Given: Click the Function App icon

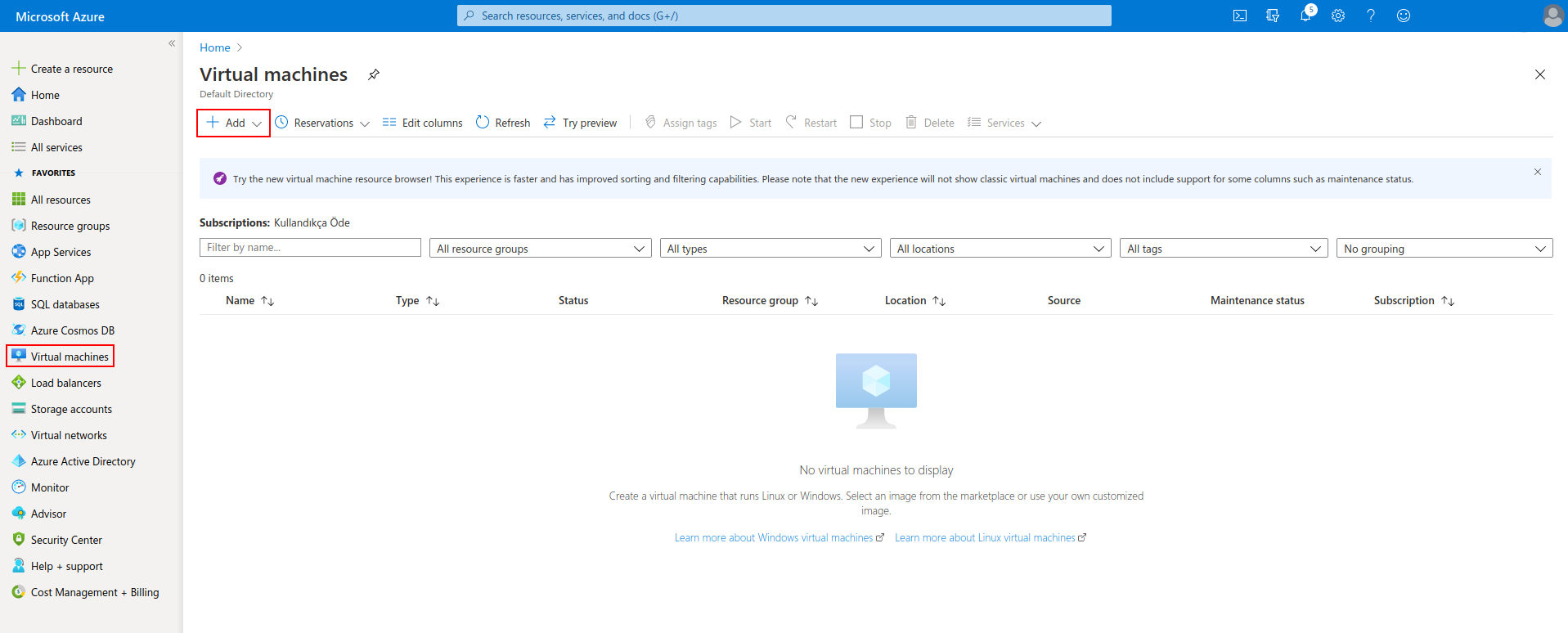Looking at the screenshot, I should click(19, 278).
